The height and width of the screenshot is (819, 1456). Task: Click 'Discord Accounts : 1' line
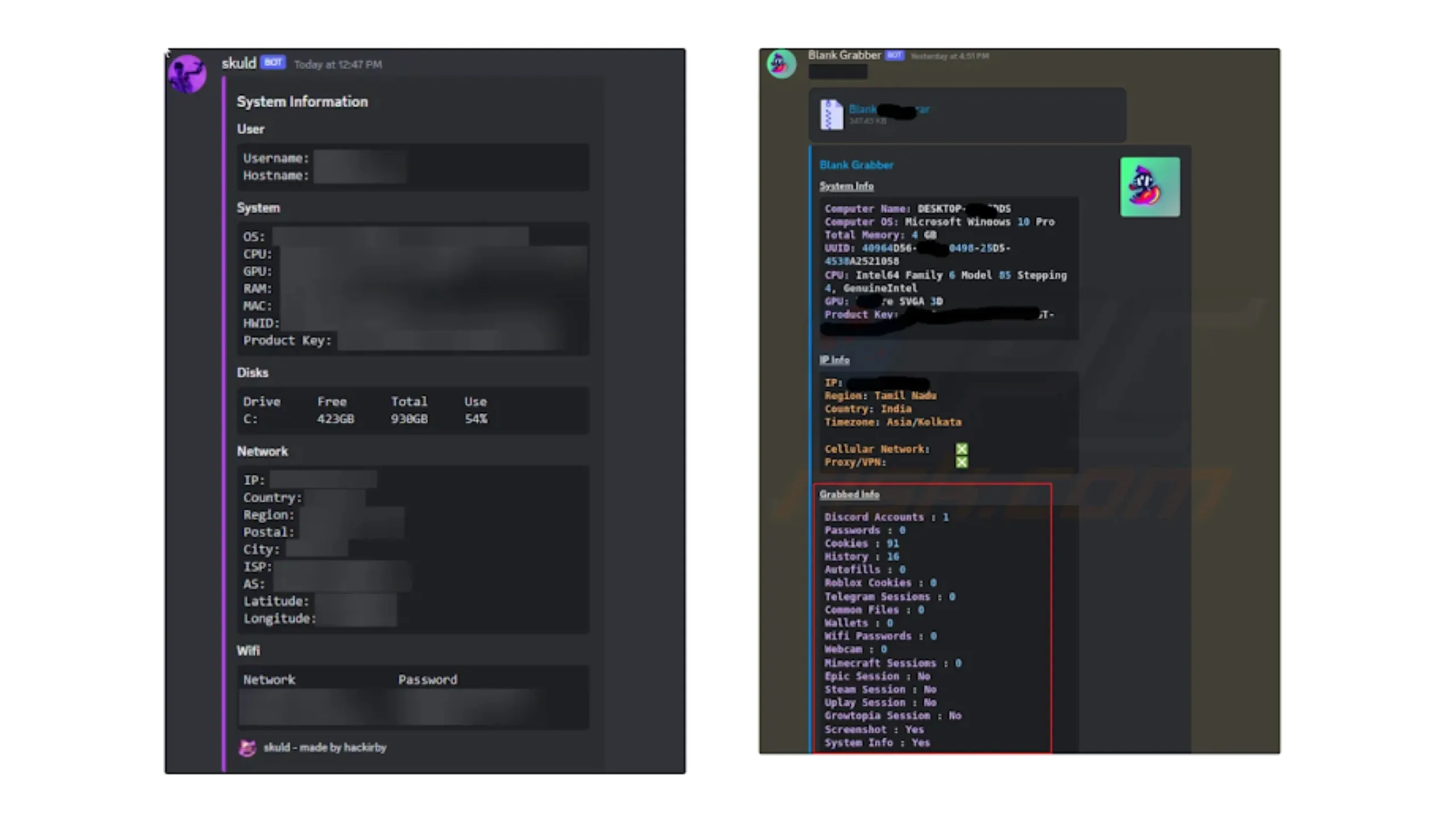coord(887,517)
